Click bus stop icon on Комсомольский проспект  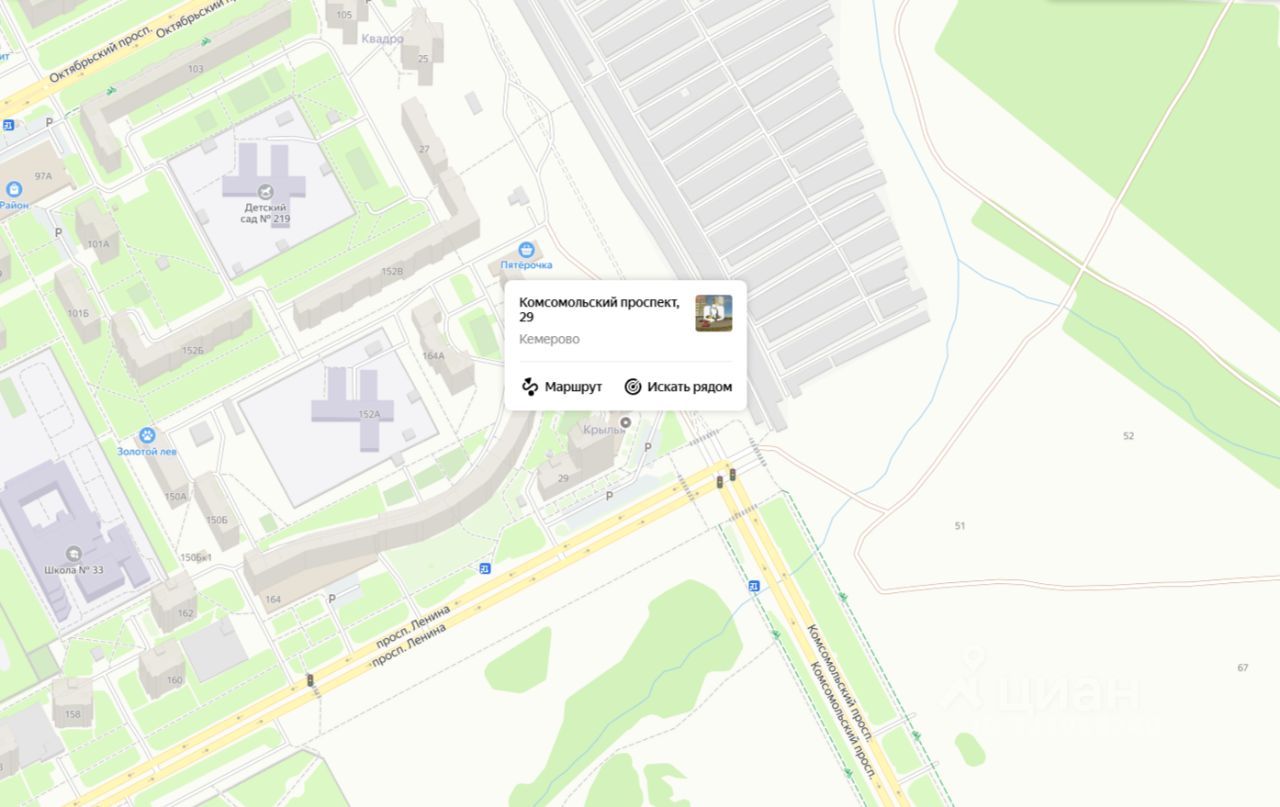pyautogui.click(x=753, y=586)
